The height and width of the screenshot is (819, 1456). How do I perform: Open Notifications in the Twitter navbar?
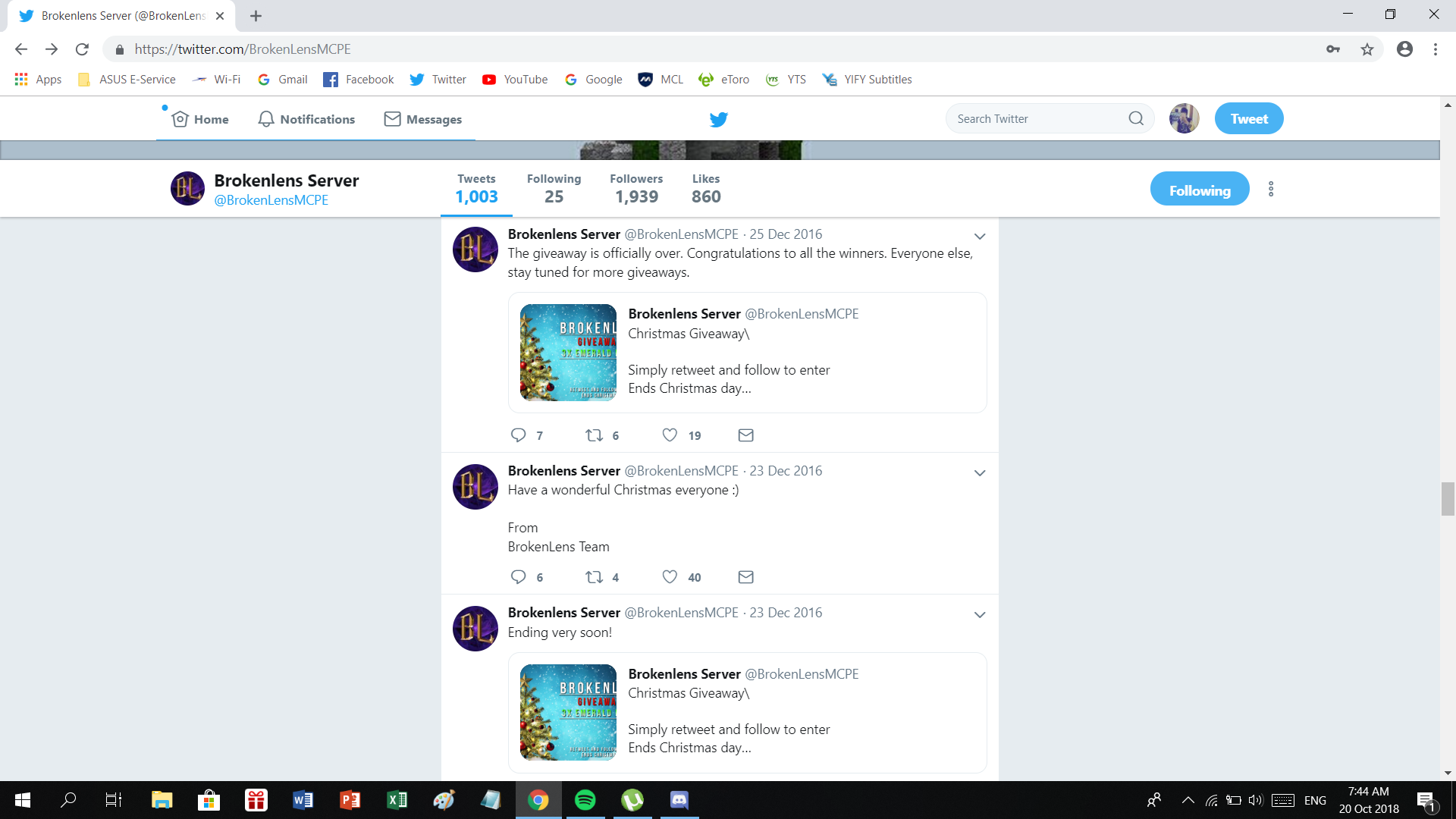tap(306, 119)
